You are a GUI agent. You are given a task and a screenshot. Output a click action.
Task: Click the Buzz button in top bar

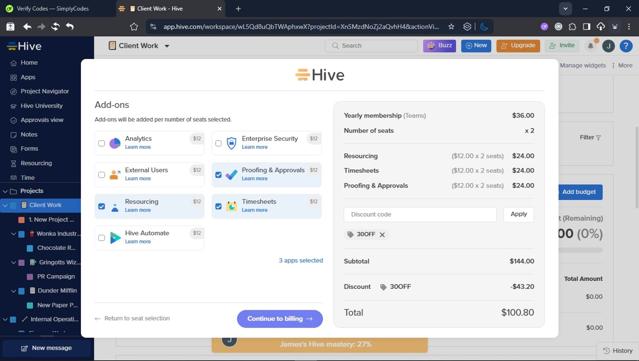[x=439, y=46]
